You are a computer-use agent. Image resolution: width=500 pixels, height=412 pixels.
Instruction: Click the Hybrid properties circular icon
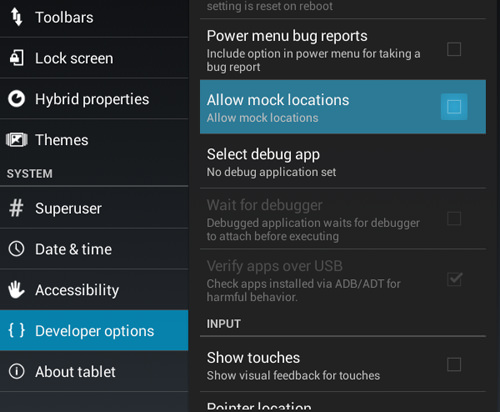tap(16, 99)
